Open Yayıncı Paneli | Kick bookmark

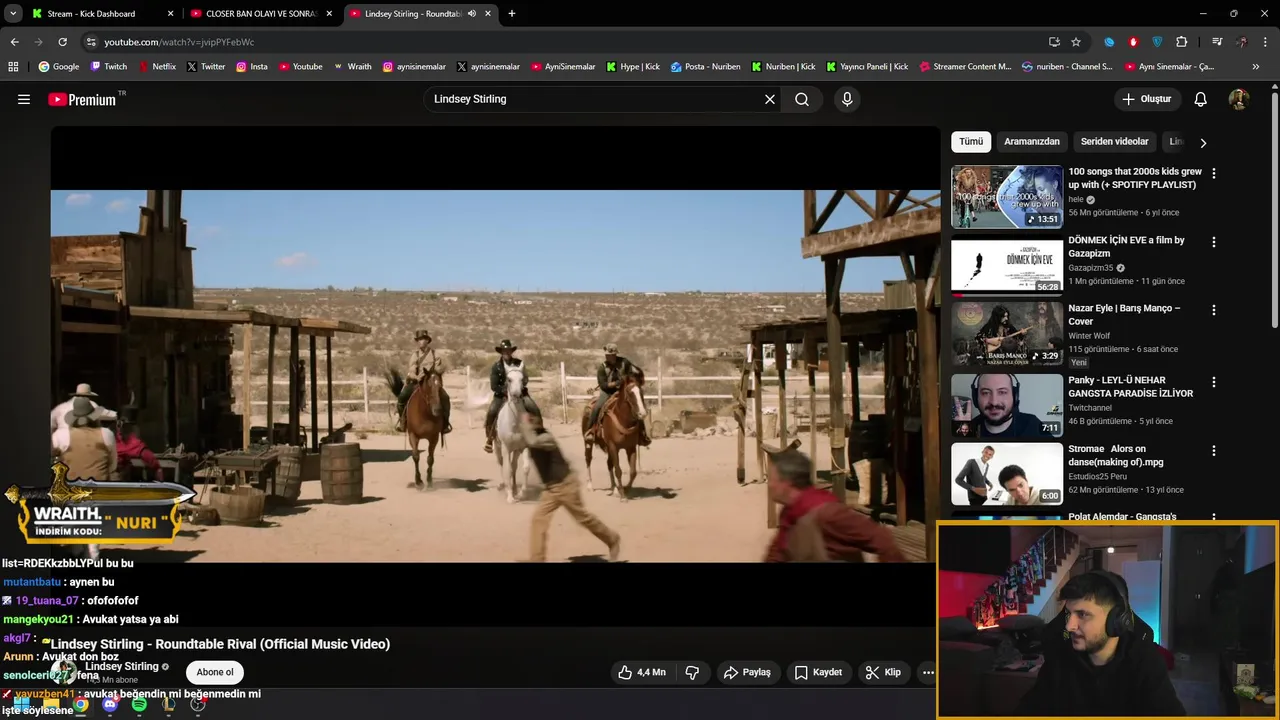point(866,67)
